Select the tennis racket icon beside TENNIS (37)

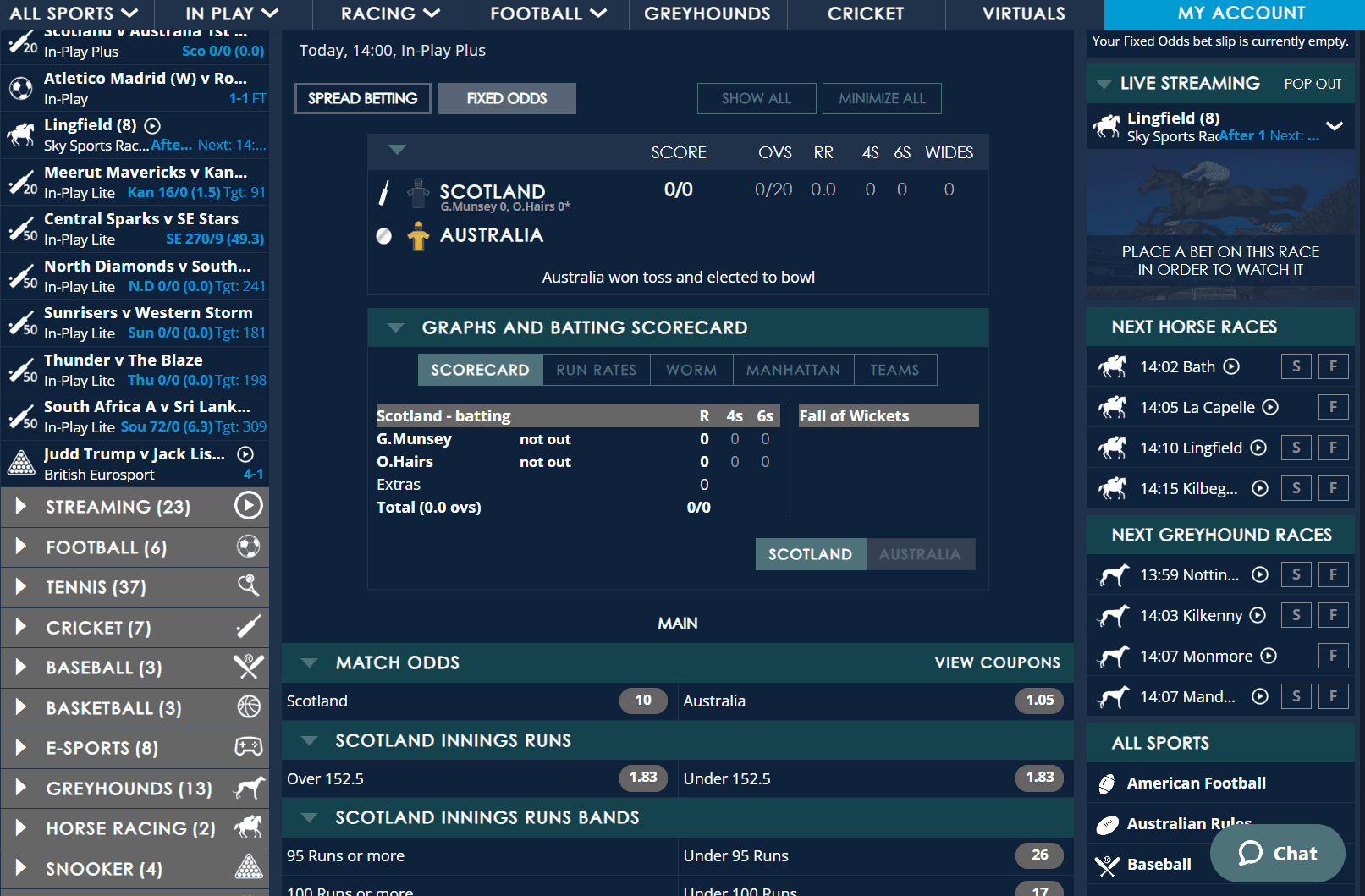click(x=248, y=586)
